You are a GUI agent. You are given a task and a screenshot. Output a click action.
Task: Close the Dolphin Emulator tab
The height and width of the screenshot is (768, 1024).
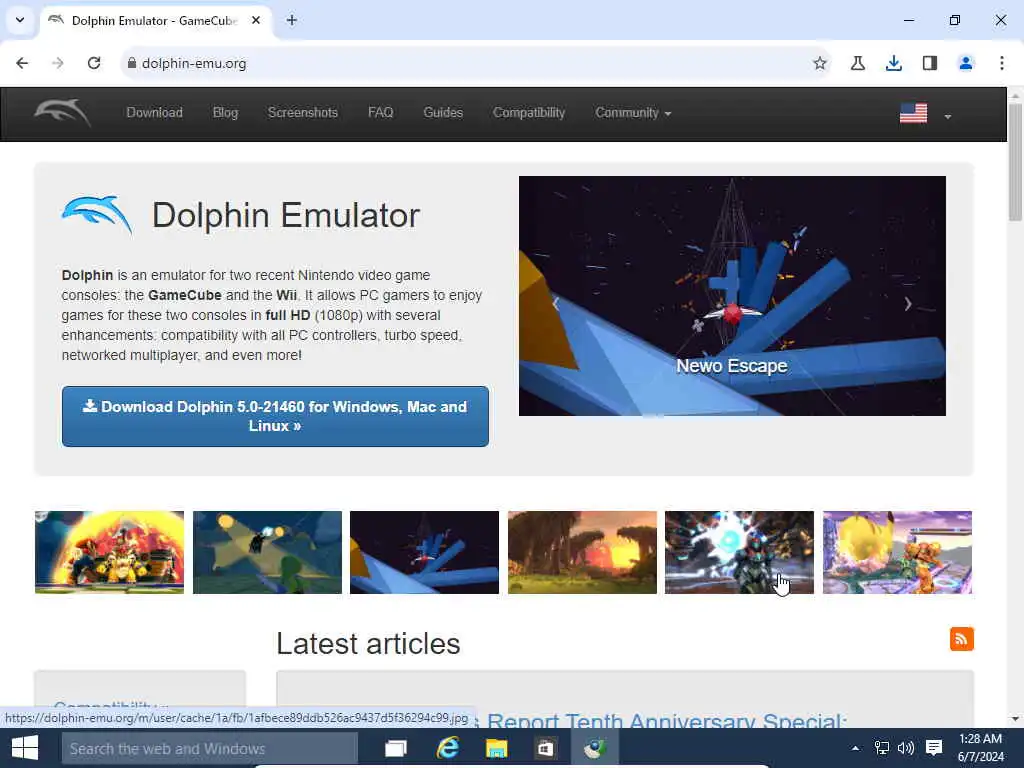256,20
